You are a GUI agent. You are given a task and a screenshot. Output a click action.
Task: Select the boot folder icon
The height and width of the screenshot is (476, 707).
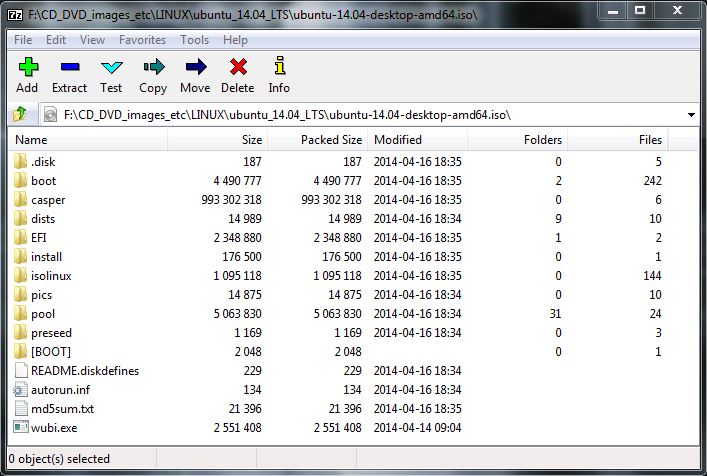[x=20, y=180]
